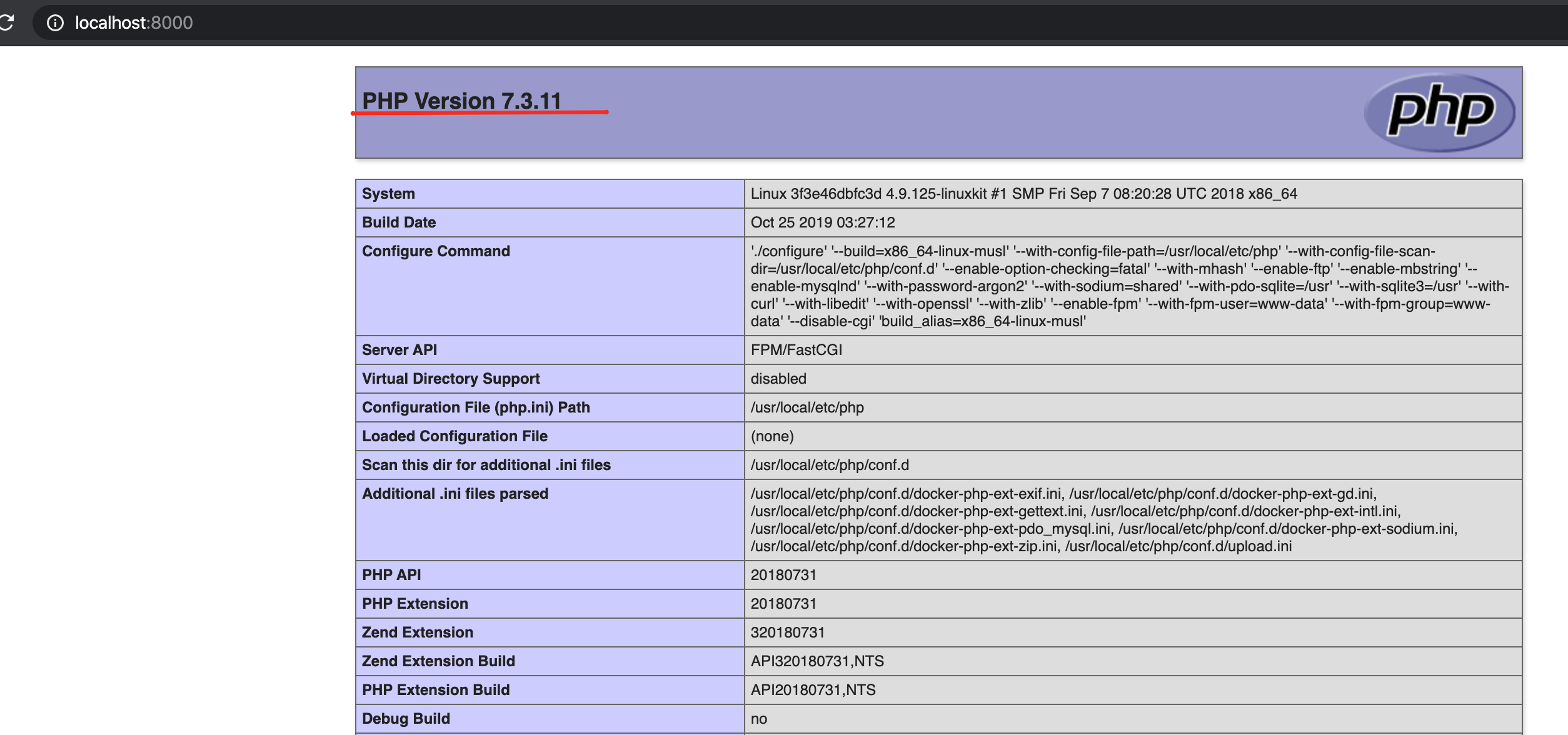Click the FPM/FastCGI Server API value
Screen dimensions: 1568x735
pyautogui.click(x=796, y=350)
